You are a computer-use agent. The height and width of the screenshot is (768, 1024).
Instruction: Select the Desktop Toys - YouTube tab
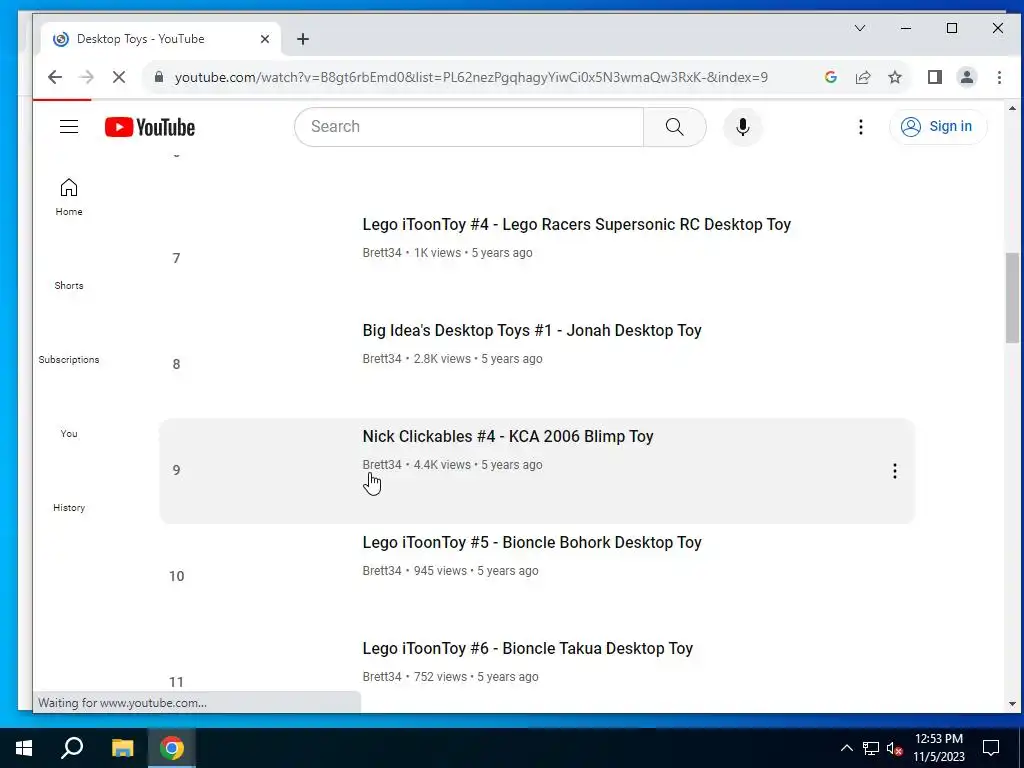tap(161, 39)
